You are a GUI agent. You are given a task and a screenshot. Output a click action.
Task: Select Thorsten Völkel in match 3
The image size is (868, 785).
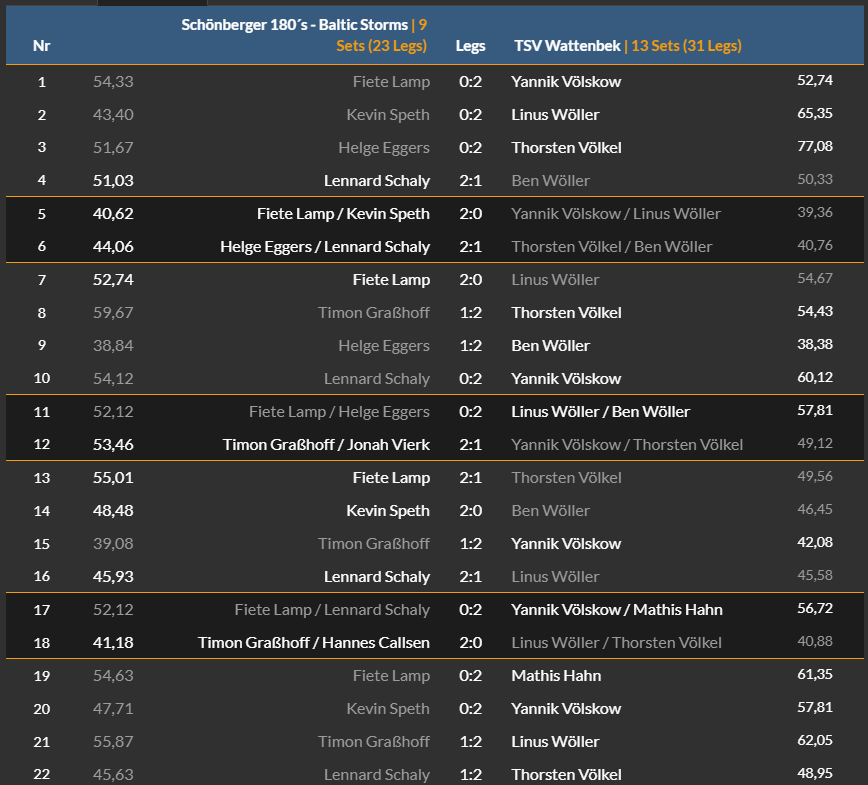pos(566,148)
